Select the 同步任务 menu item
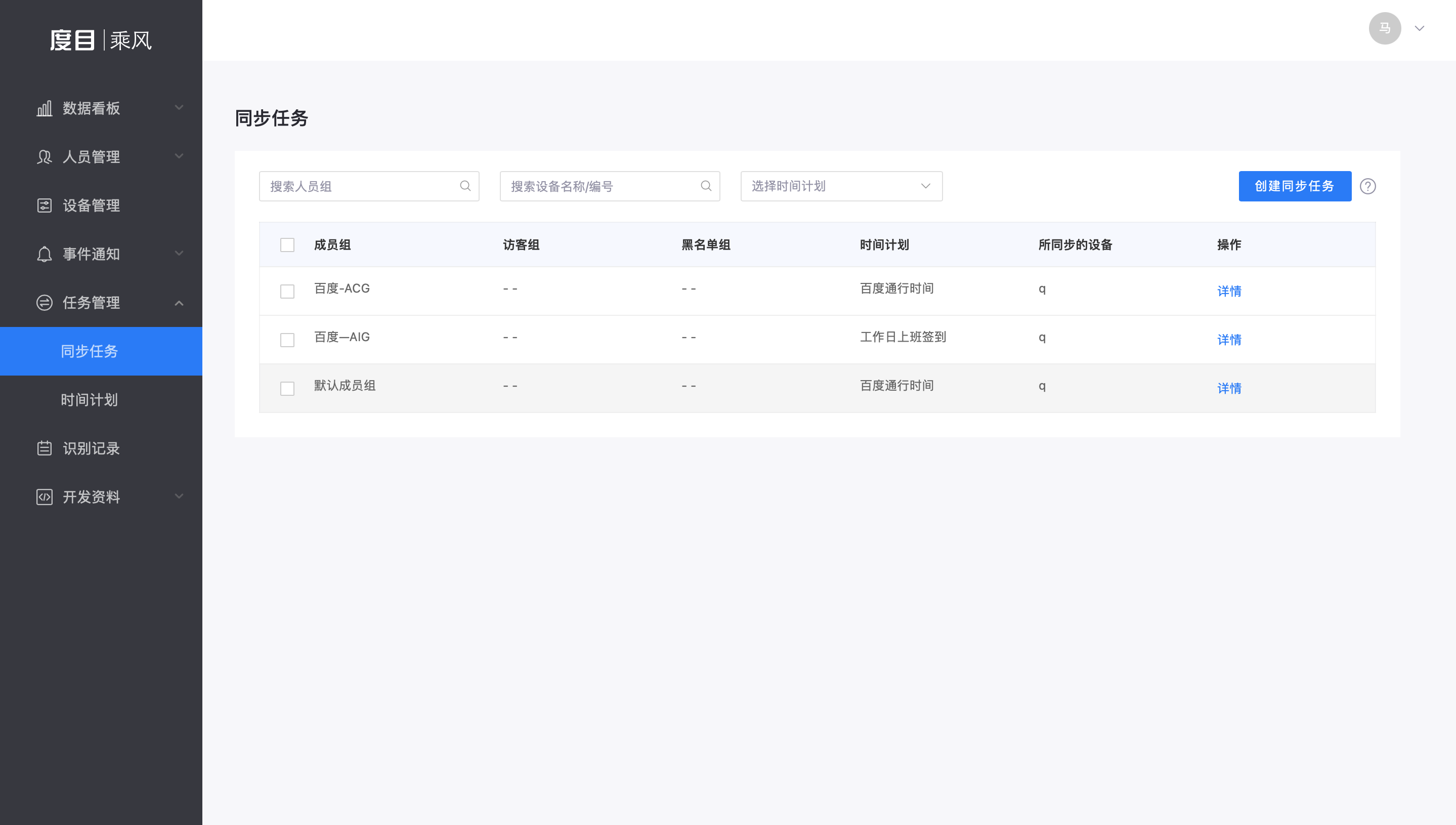Screen dimensions: 1456x825 (101, 351)
